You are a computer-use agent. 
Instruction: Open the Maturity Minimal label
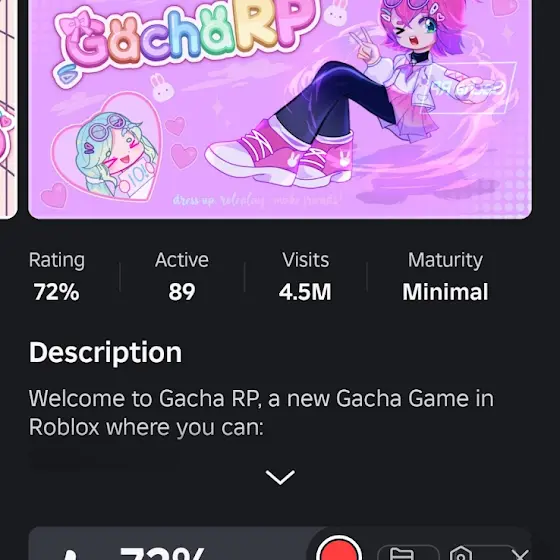(x=445, y=276)
